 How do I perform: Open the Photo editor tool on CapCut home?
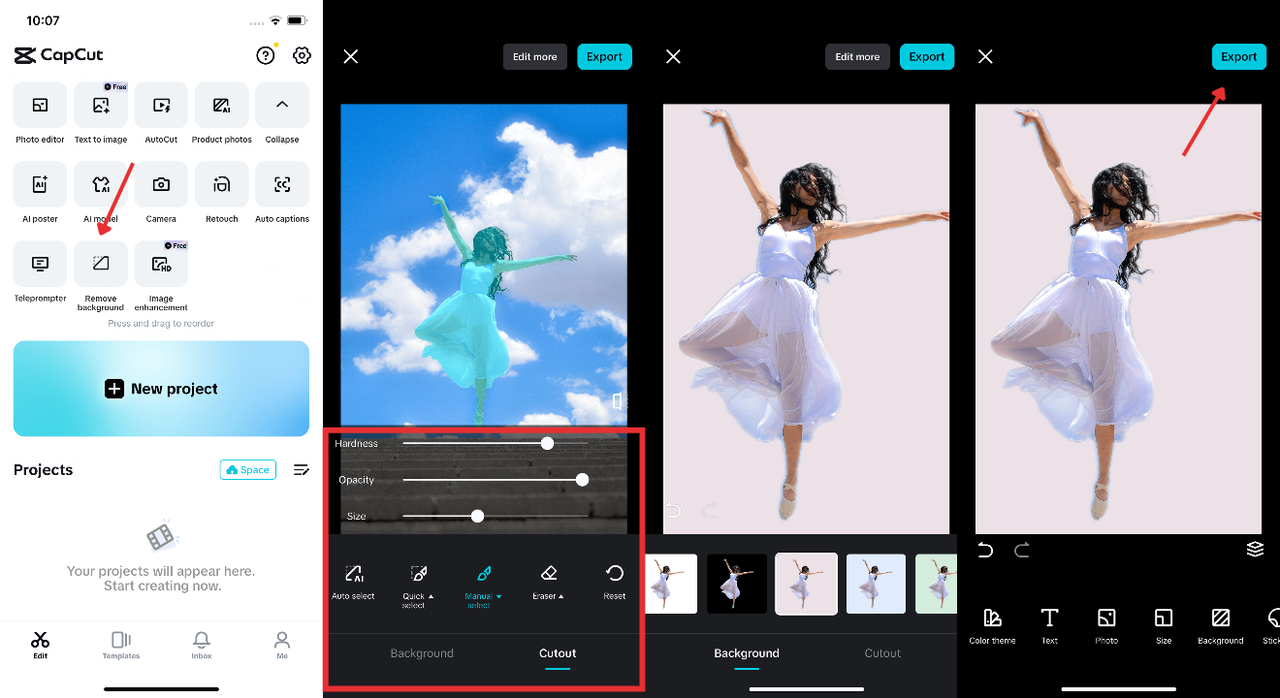(40, 106)
